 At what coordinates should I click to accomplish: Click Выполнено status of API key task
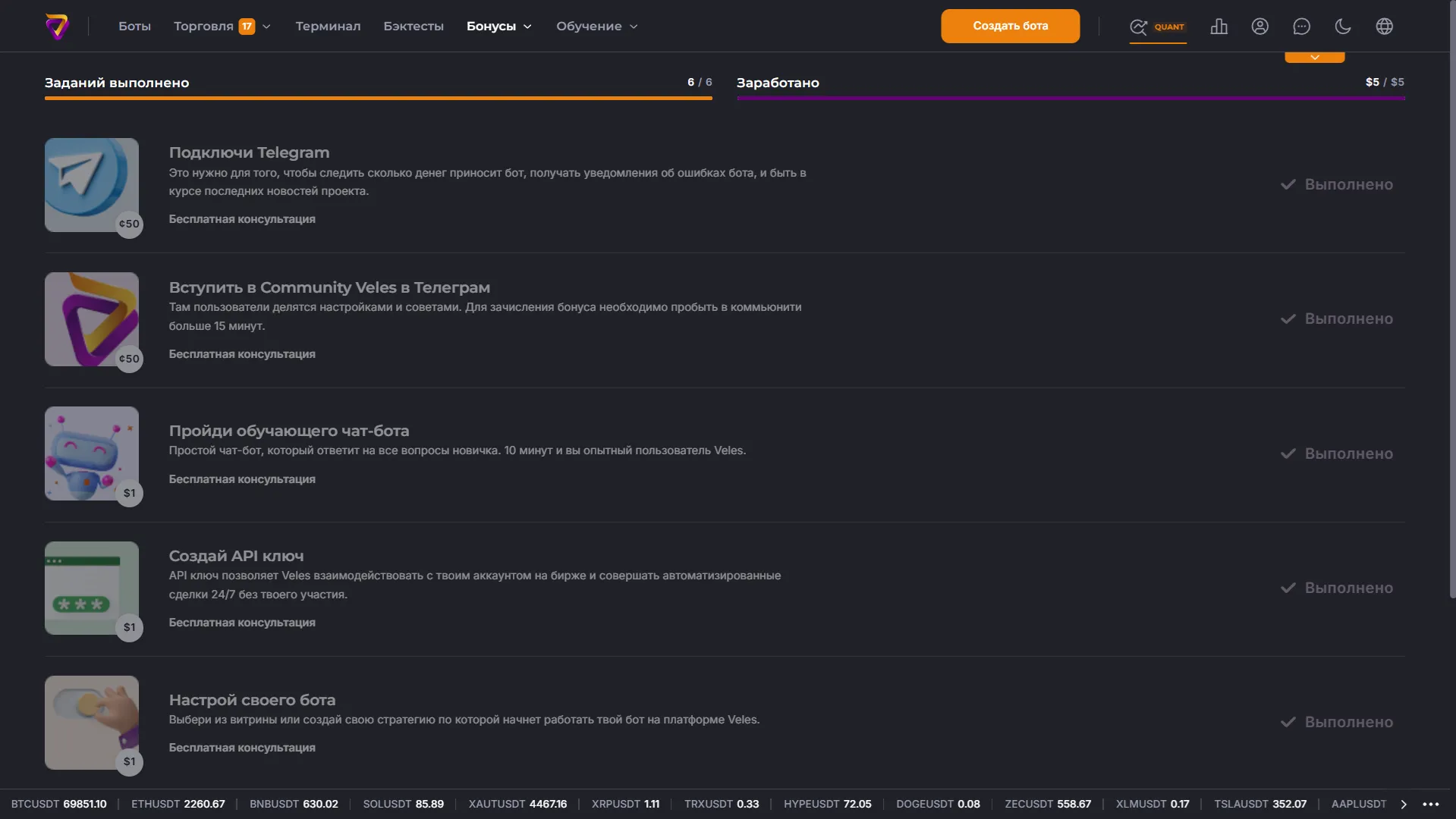(1337, 588)
